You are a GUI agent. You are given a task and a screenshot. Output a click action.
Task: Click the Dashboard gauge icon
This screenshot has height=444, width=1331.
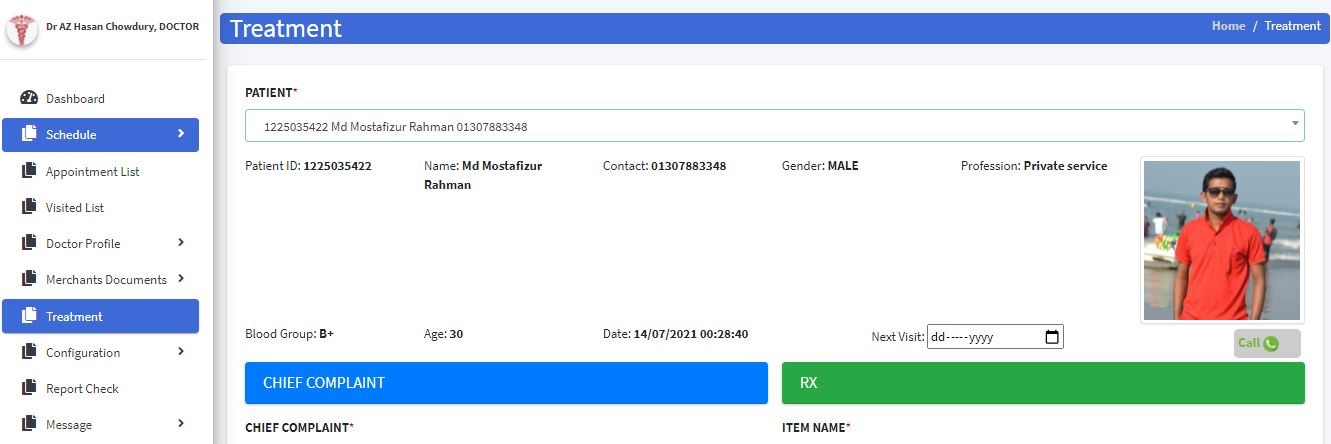[28, 98]
